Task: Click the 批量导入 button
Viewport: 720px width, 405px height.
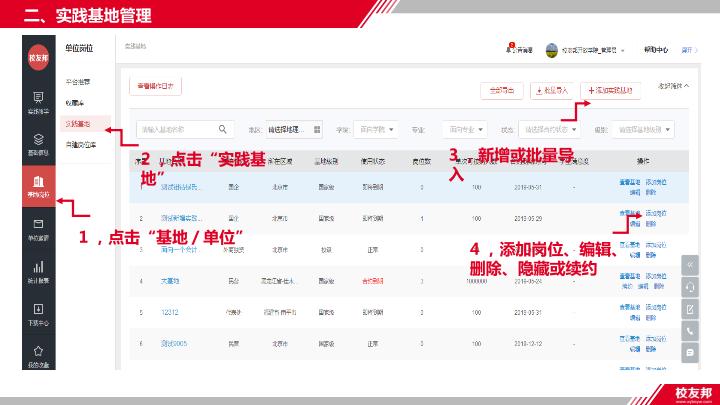Action: [550, 90]
